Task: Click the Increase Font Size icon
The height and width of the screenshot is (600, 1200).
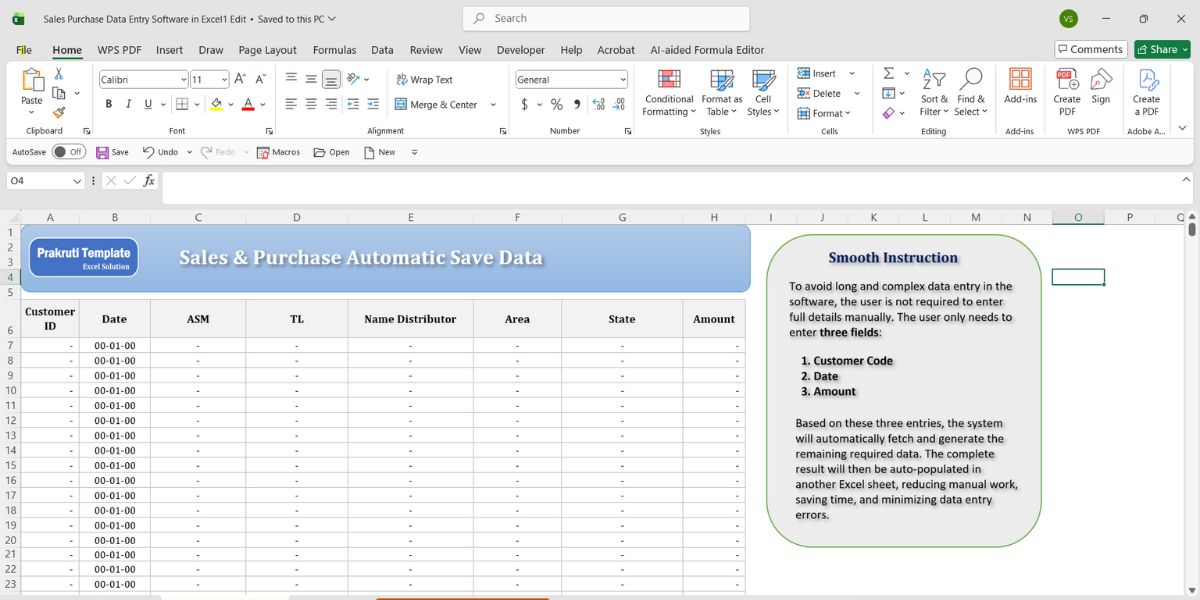Action: tap(240, 79)
